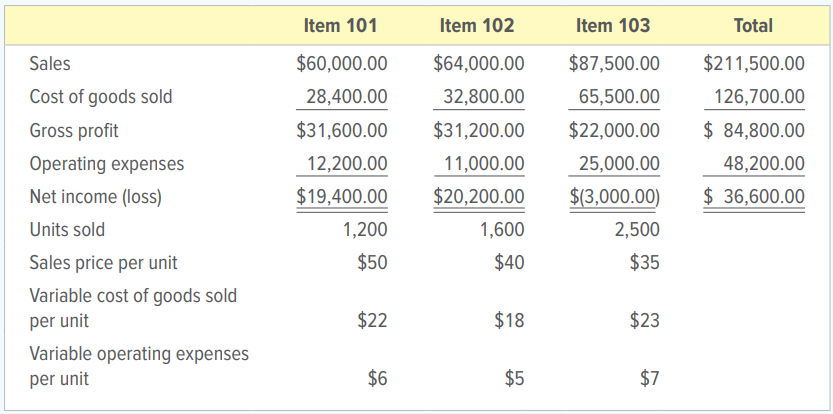This screenshot has width=833, height=414.
Task: Click the Net income (loss) label
Action: click(x=95, y=196)
